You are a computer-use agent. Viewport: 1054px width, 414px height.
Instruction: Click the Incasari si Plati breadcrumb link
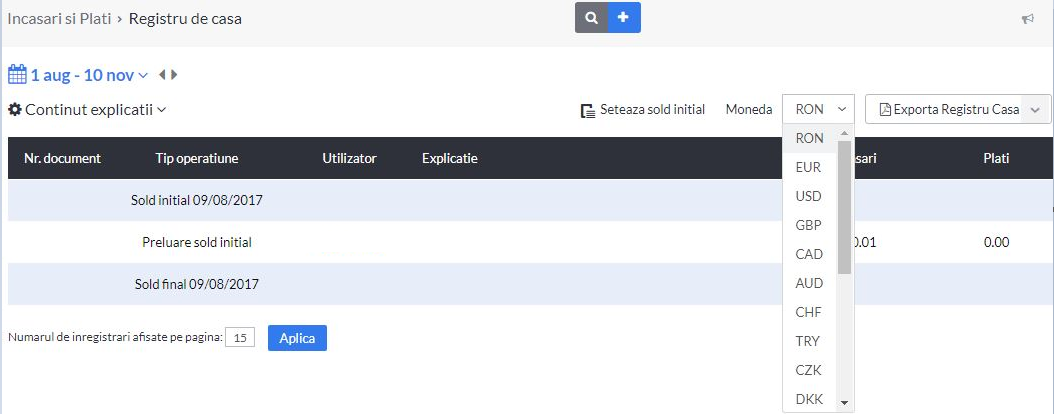(x=59, y=19)
